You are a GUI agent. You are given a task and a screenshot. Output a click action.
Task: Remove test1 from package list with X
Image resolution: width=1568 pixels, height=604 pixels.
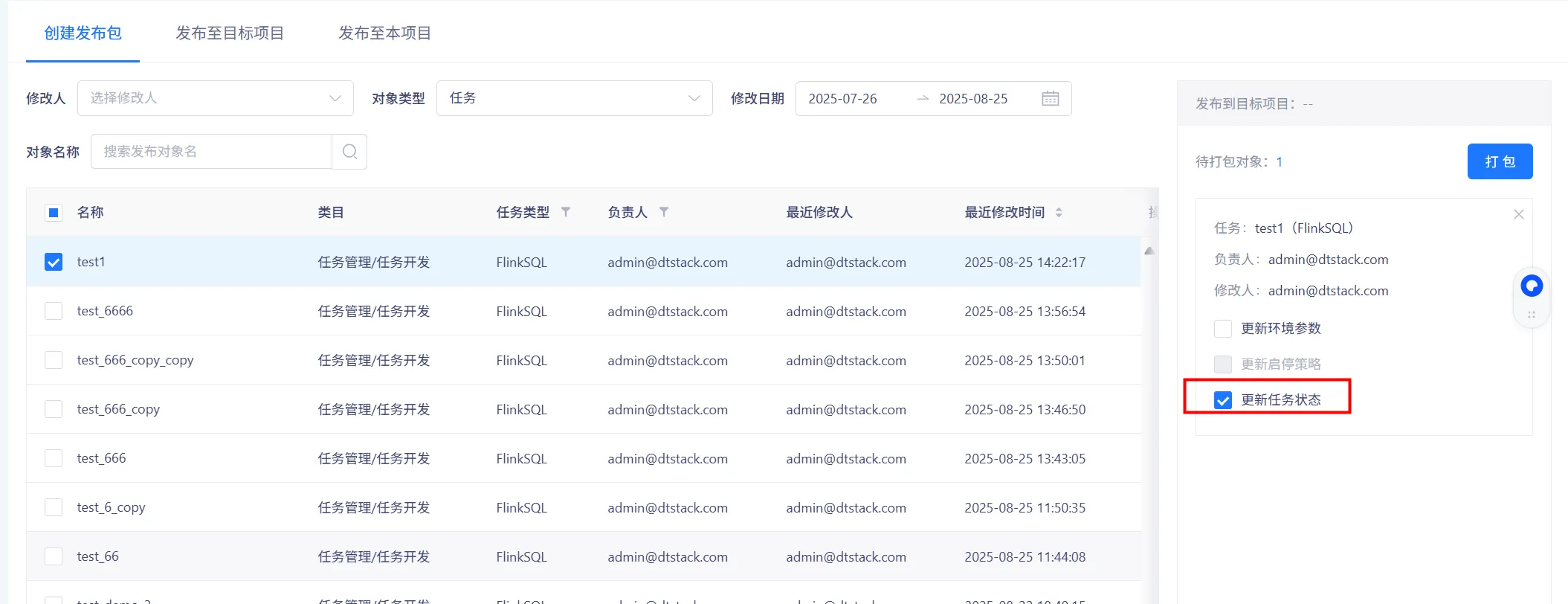(x=1518, y=214)
